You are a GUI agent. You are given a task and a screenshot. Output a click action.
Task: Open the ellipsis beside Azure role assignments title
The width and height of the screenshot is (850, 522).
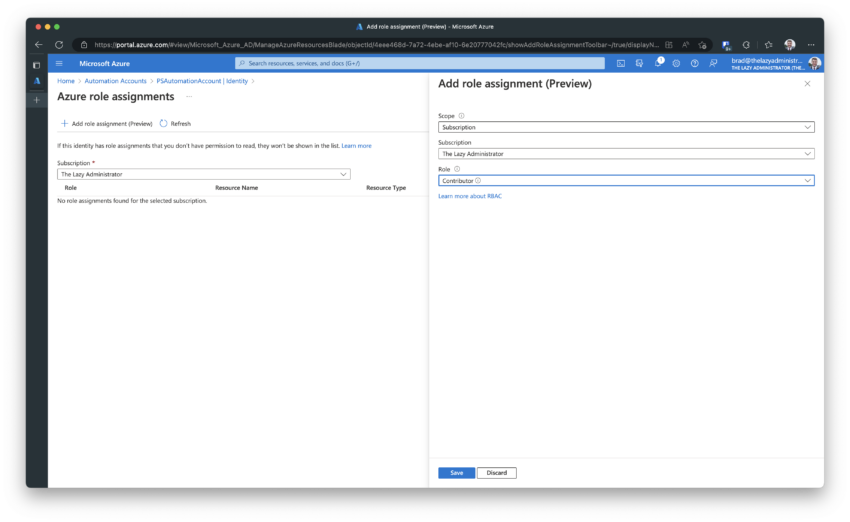tap(189, 96)
